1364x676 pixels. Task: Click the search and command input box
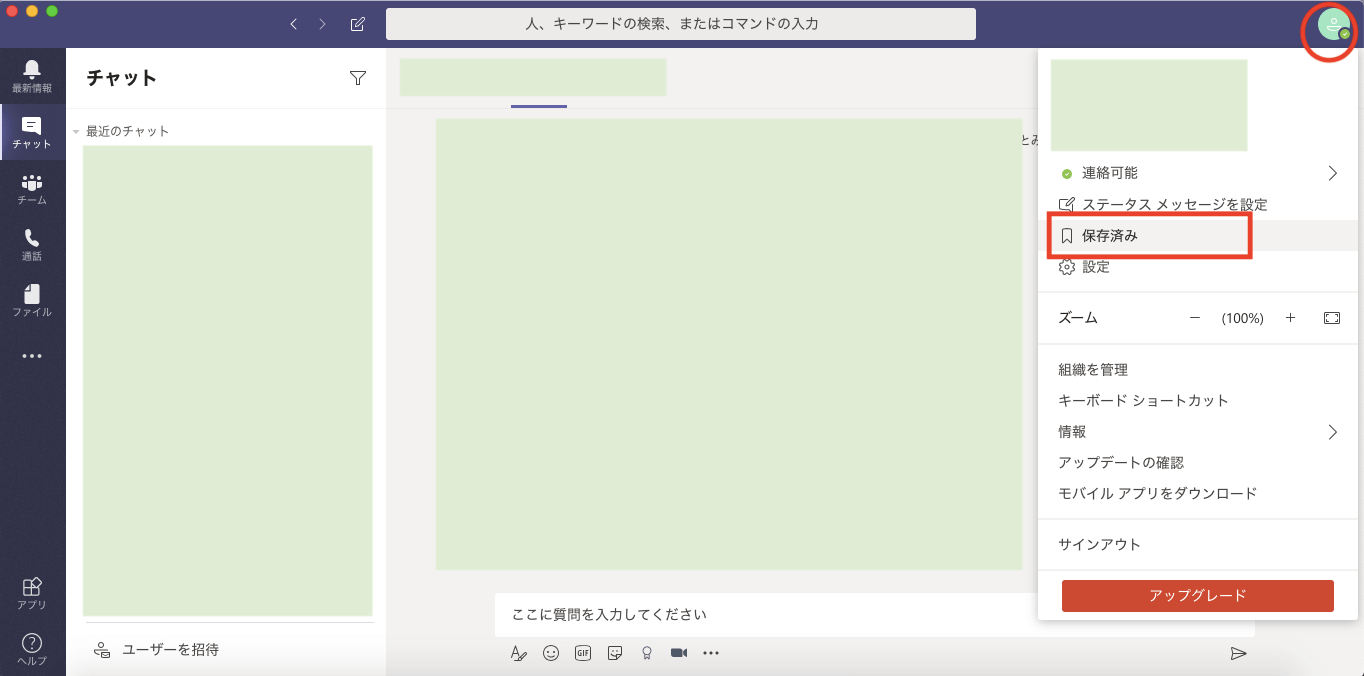(x=681, y=24)
